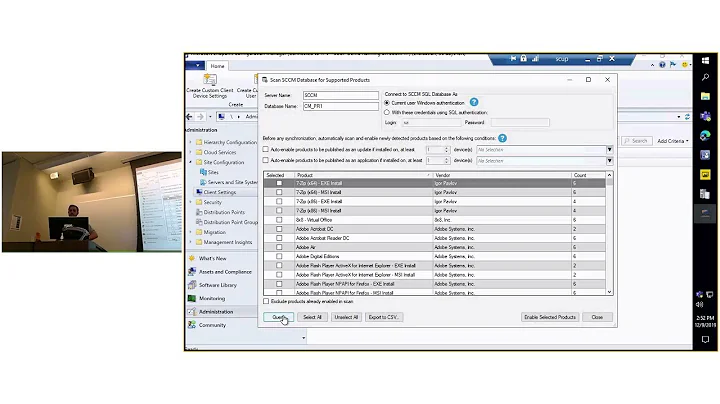Click the help icon after the scan conditions text
720x404 pixels.
coord(502,138)
